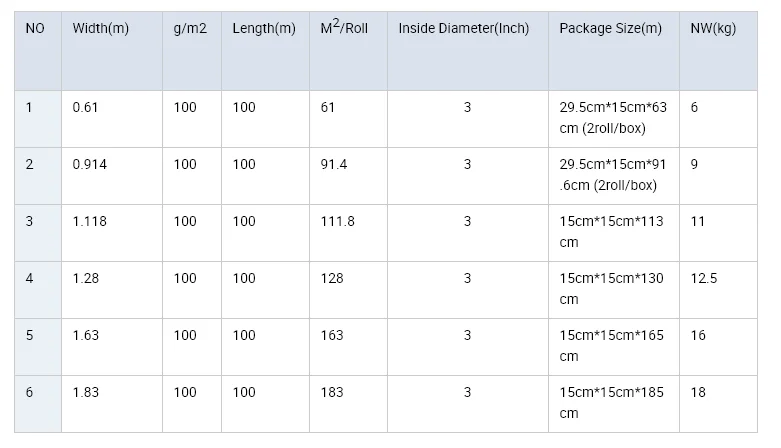Select the 0.61 width cell
Screen dimensions: 781x448
click(86, 108)
